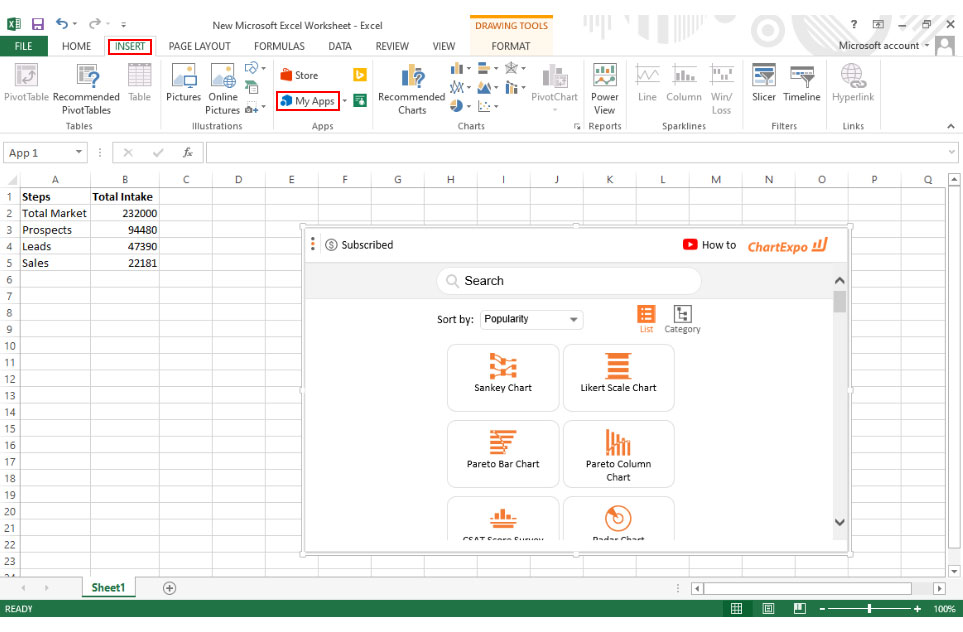Adjust the zoom slider handle
This screenshot has height=632, width=963.
point(870,609)
